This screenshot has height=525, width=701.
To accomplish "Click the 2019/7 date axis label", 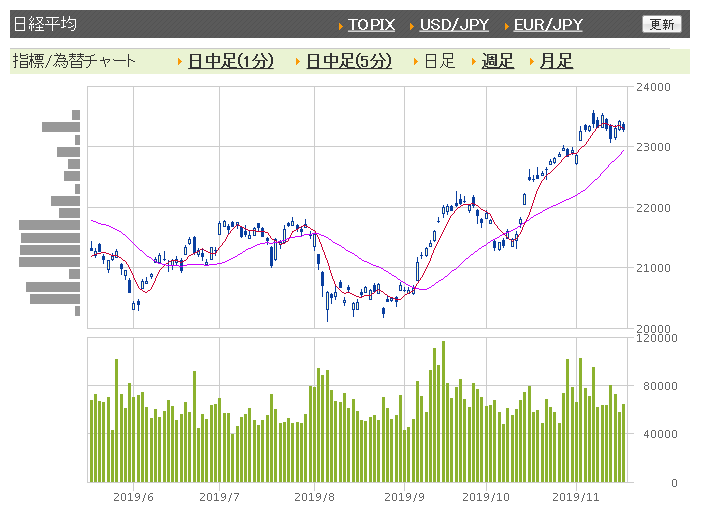I will 219,497.
